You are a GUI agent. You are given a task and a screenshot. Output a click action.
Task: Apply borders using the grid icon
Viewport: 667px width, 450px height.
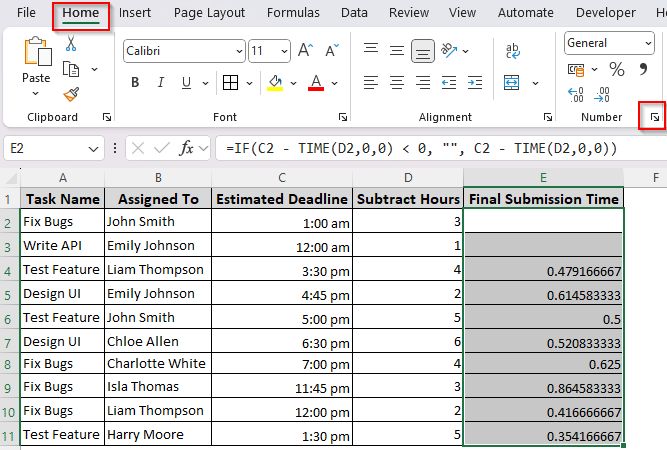click(230, 83)
